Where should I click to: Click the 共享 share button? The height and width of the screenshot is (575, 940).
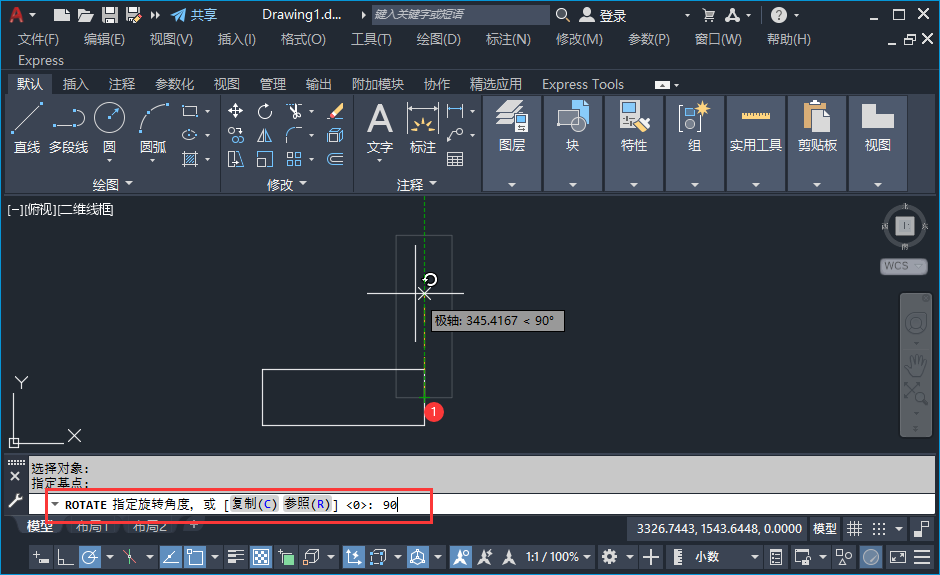click(x=194, y=15)
